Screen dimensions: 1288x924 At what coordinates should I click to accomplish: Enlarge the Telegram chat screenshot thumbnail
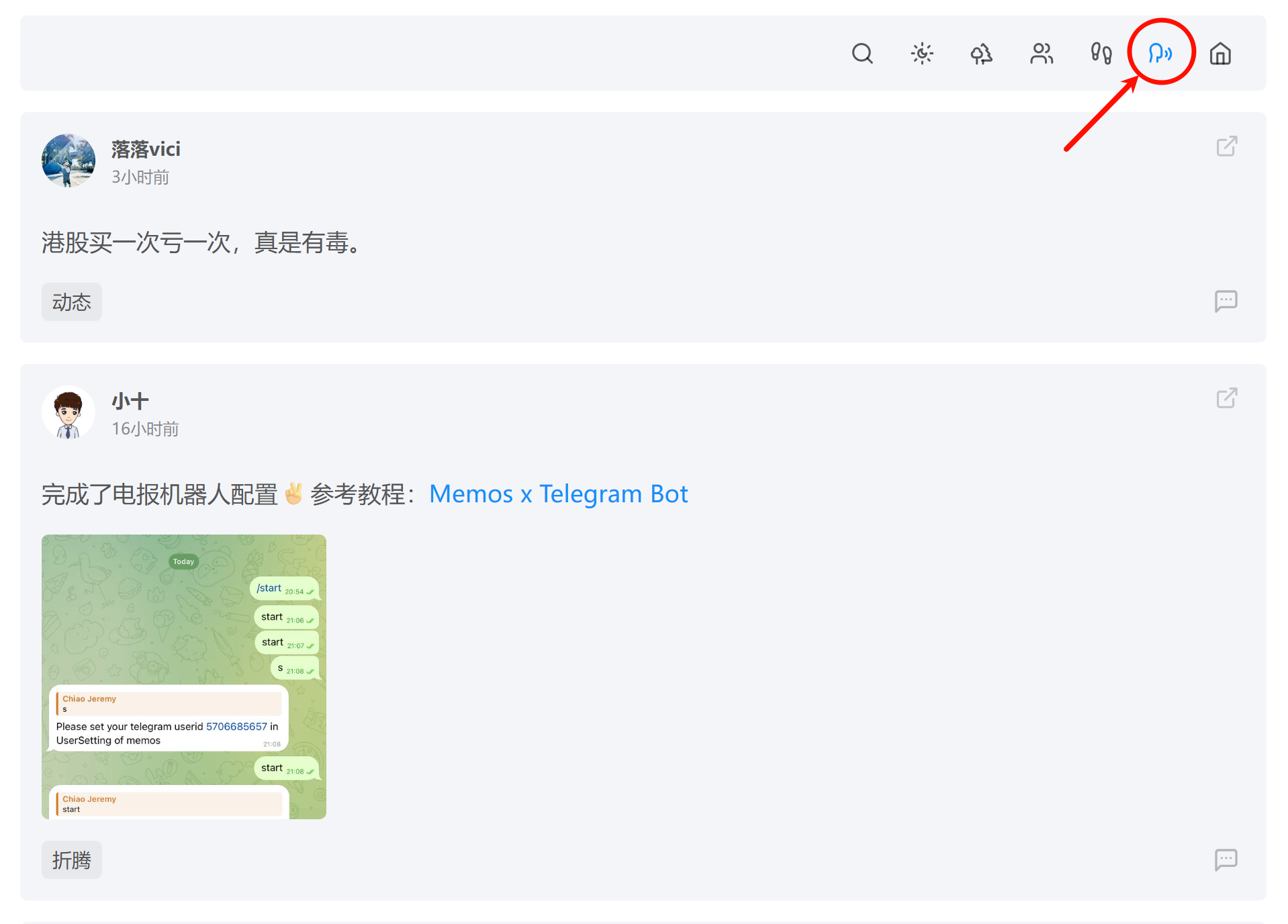click(x=184, y=677)
